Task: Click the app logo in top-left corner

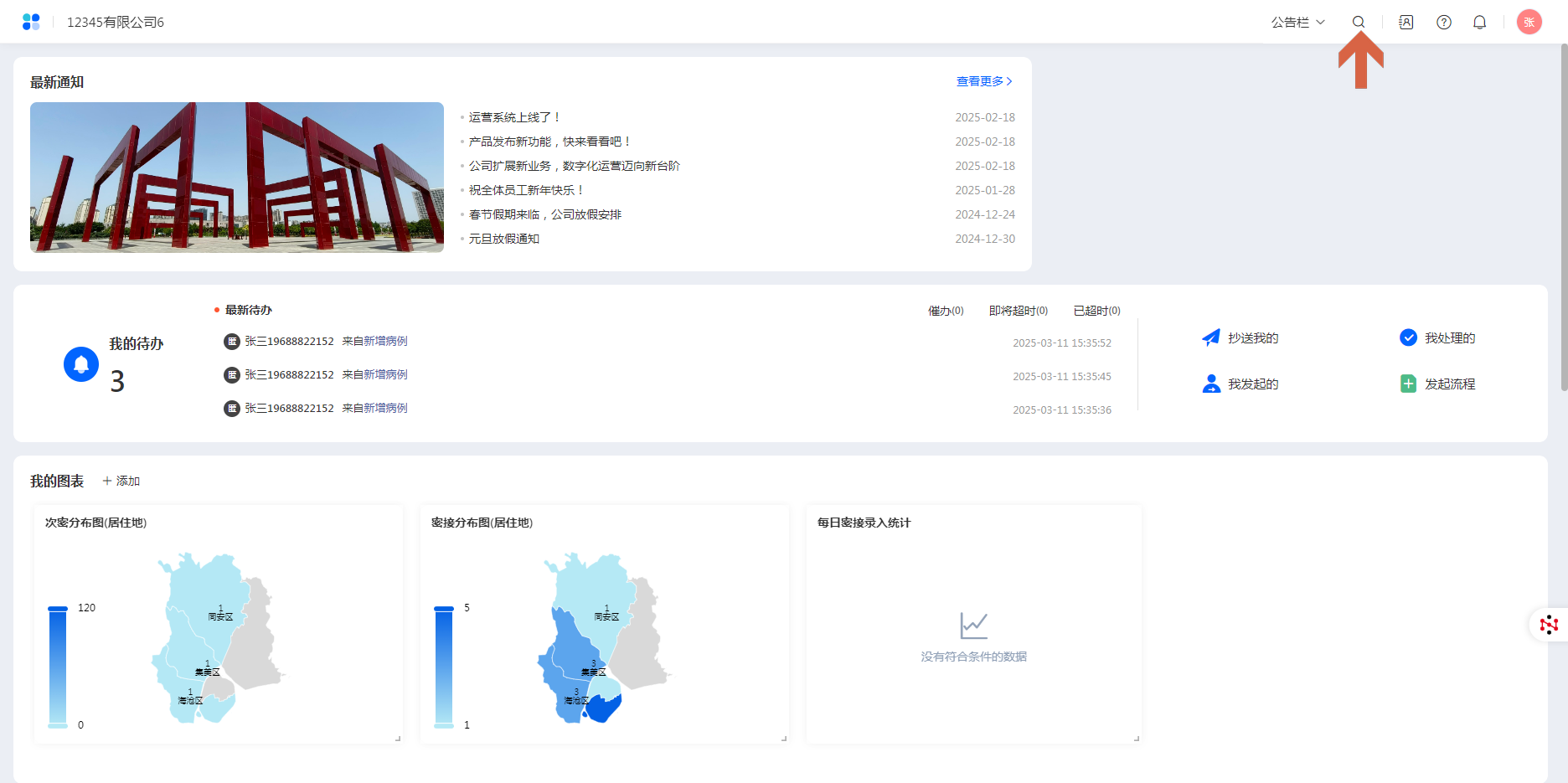Action: (x=31, y=22)
